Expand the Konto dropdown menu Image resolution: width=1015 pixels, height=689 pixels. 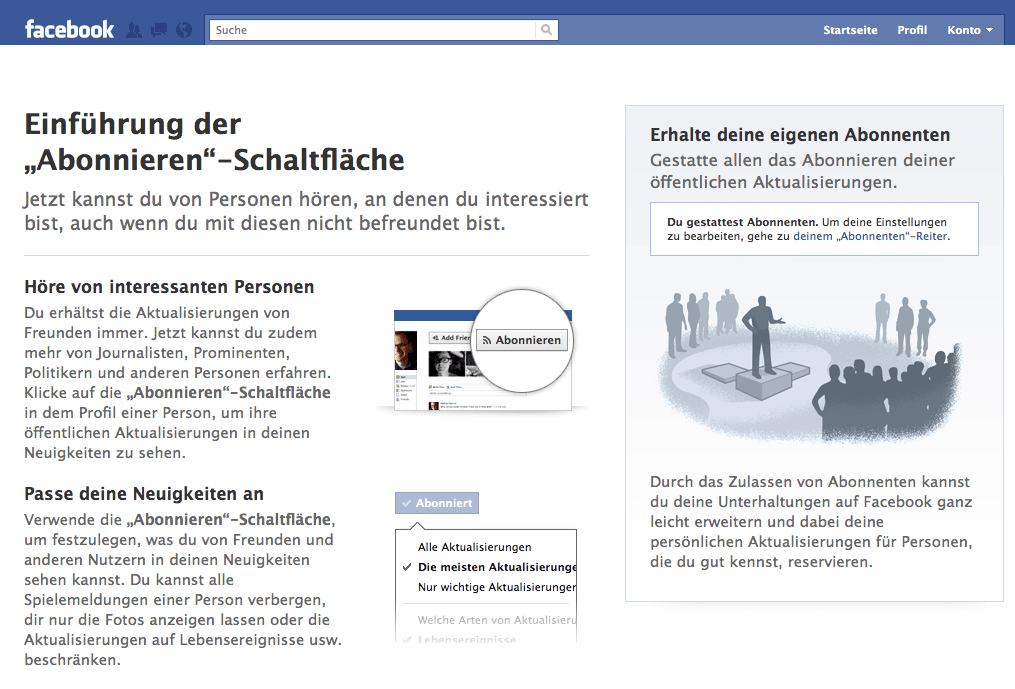[969, 30]
